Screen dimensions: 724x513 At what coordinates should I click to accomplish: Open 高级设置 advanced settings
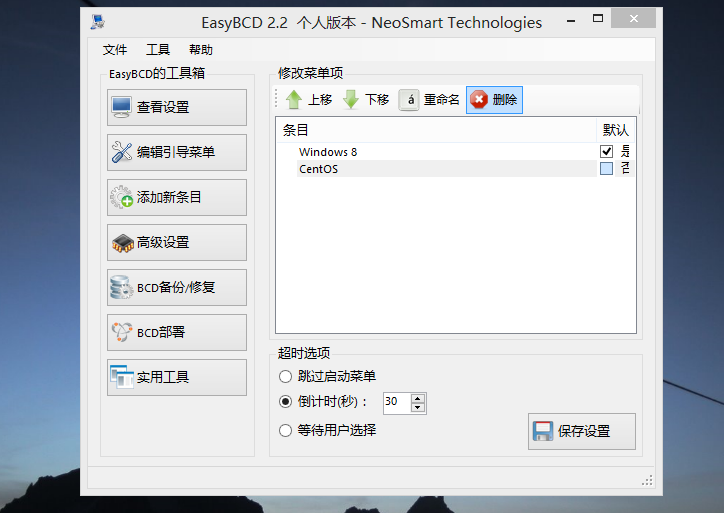tap(177, 242)
